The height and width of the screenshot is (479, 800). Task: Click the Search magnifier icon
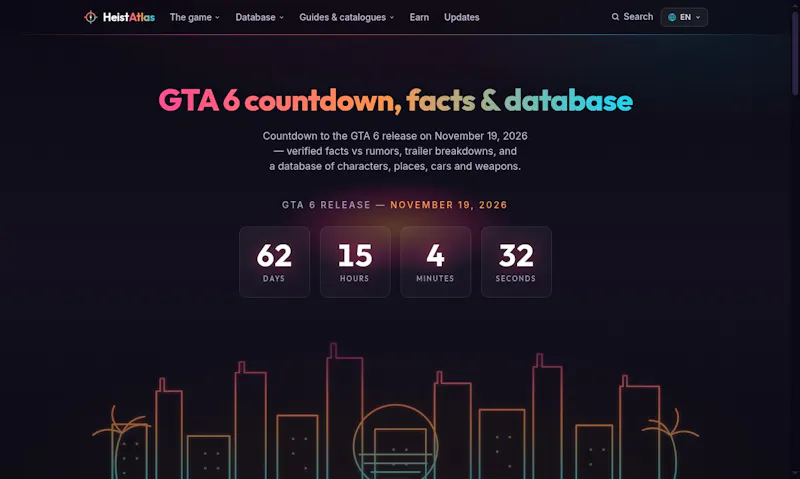[615, 17]
